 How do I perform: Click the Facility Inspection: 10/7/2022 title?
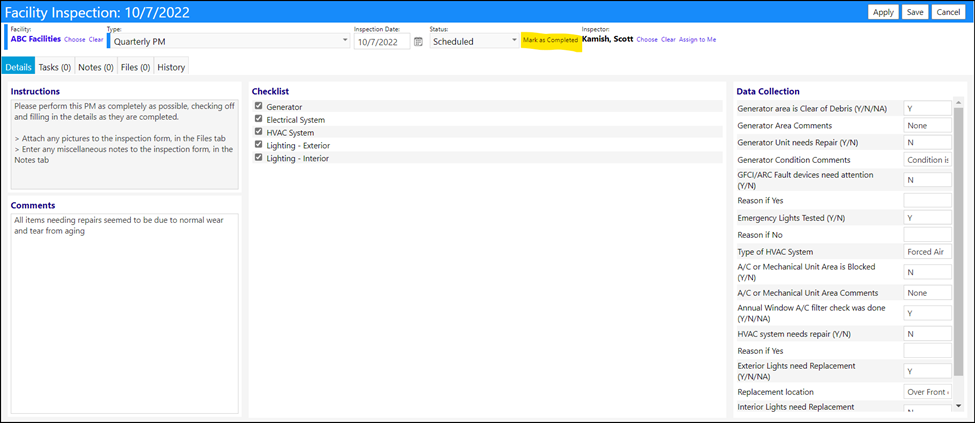98,12
